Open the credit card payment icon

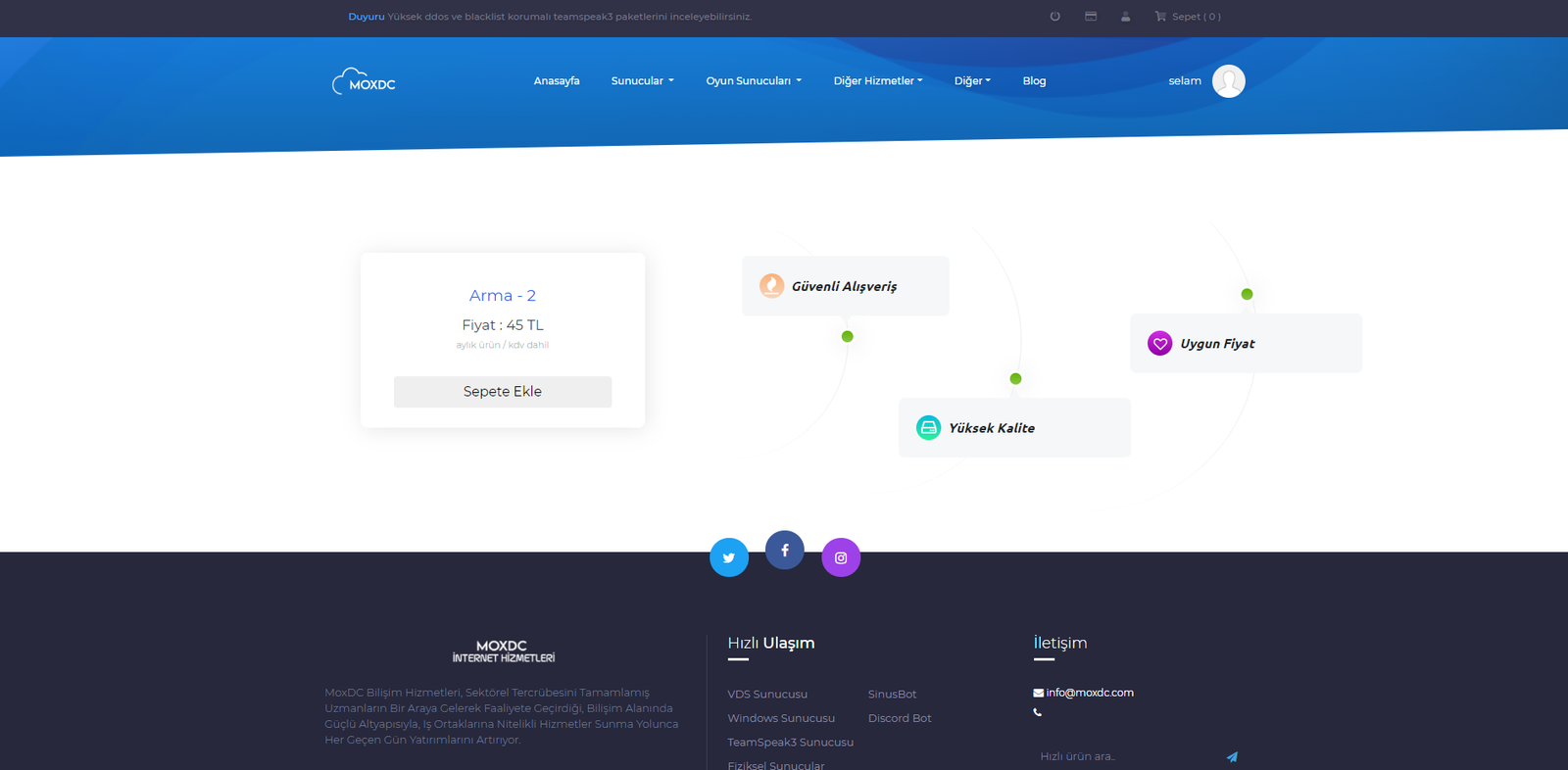pyautogui.click(x=1091, y=17)
